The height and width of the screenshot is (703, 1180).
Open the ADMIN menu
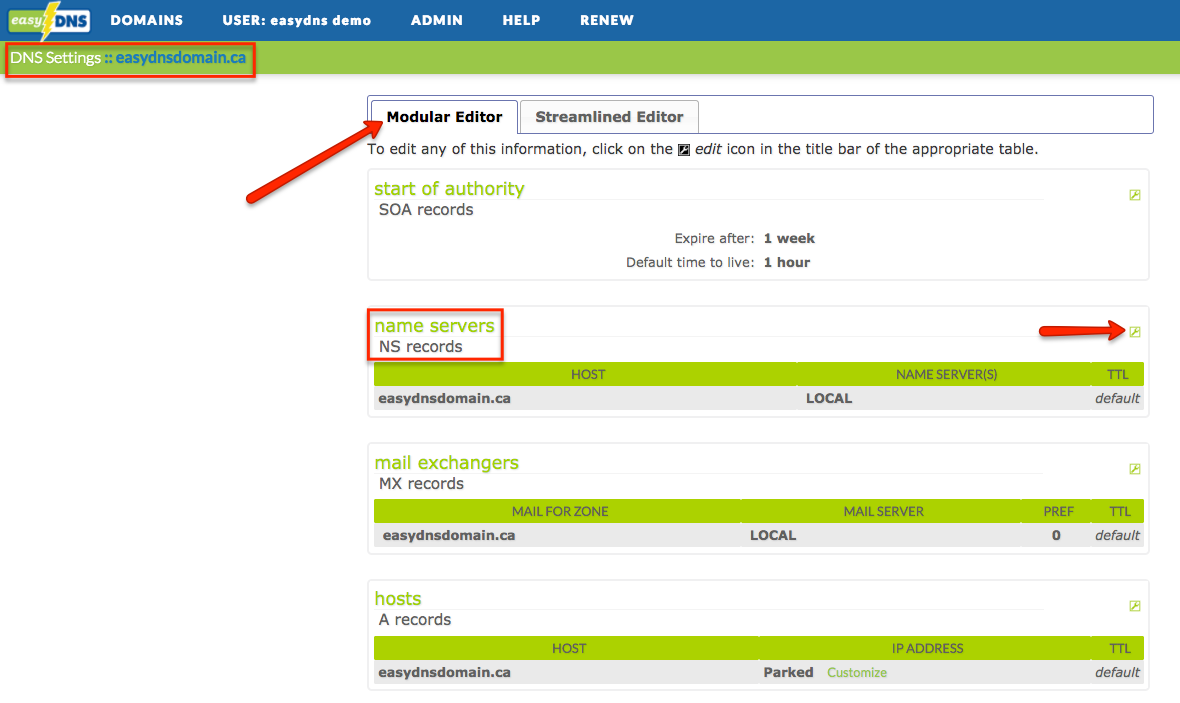click(x=436, y=20)
